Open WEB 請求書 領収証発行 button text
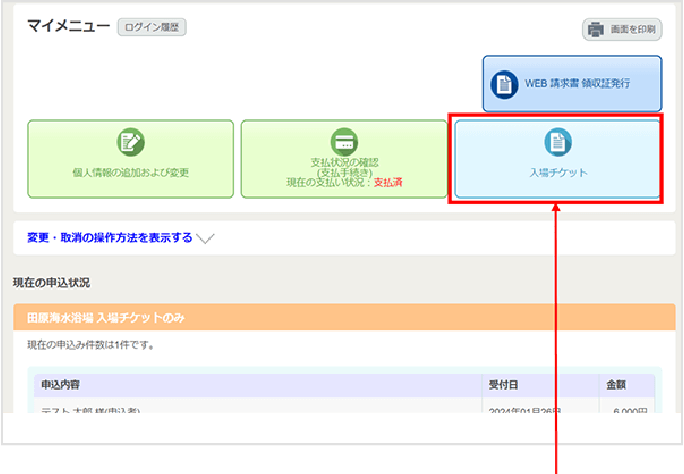This screenshot has width=684, height=474. point(578,84)
